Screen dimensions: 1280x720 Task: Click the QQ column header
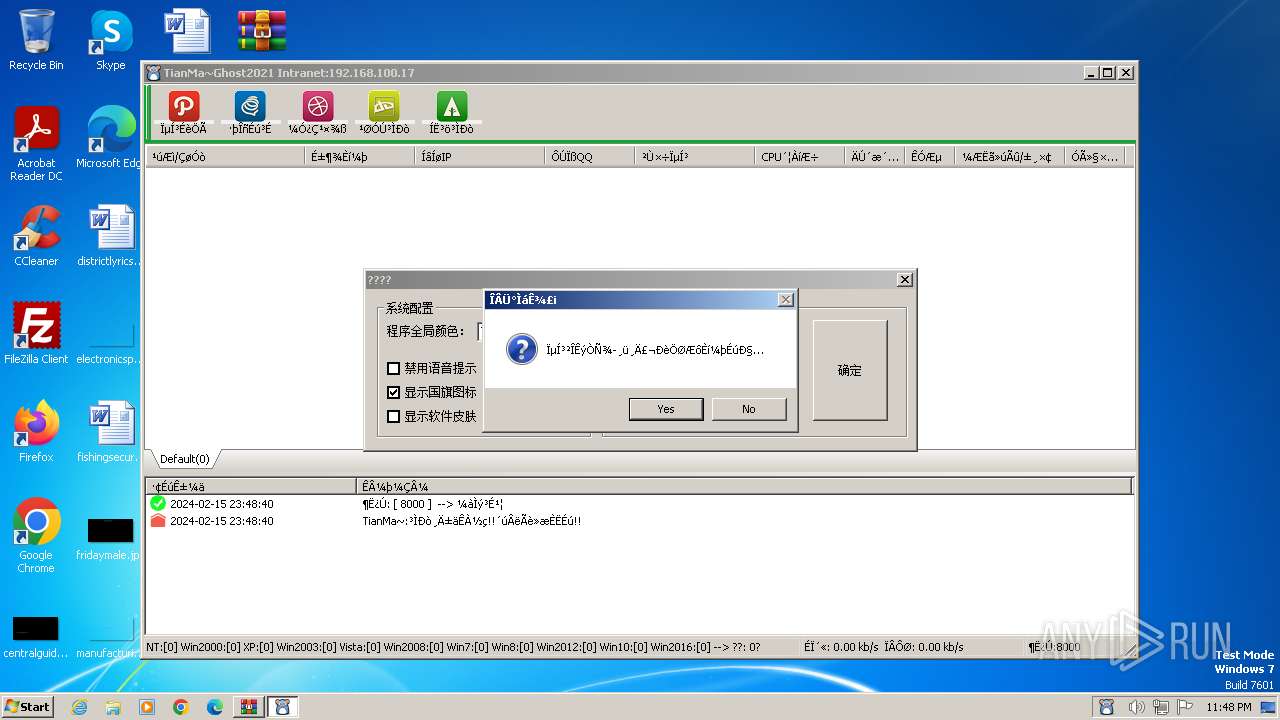pos(590,157)
